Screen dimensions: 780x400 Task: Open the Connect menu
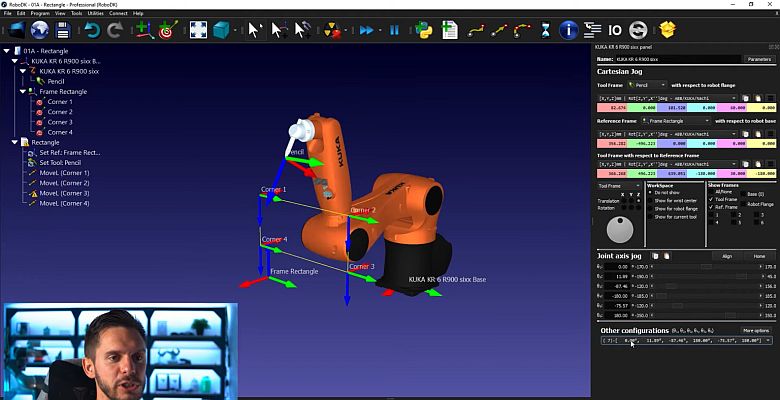click(118, 13)
